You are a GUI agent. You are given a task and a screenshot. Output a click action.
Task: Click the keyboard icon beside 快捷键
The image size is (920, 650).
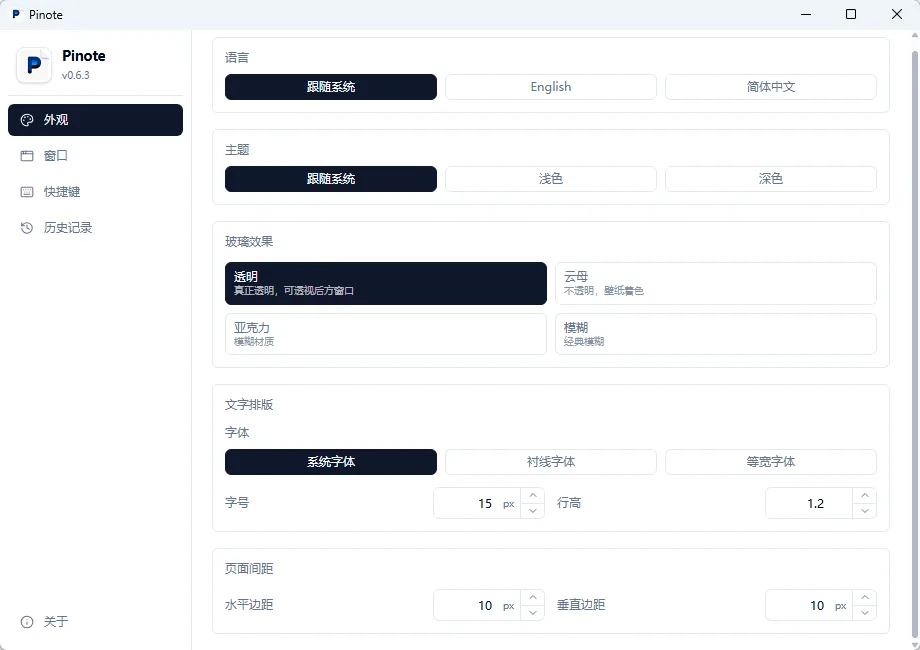[27, 192]
